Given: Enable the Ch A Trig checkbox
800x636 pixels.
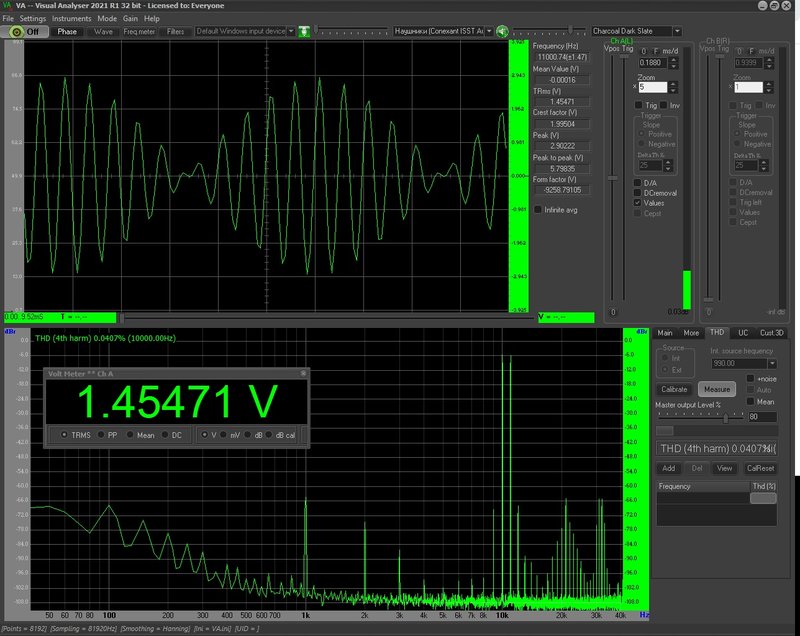Looking at the screenshot, I should tap(638, 105).
